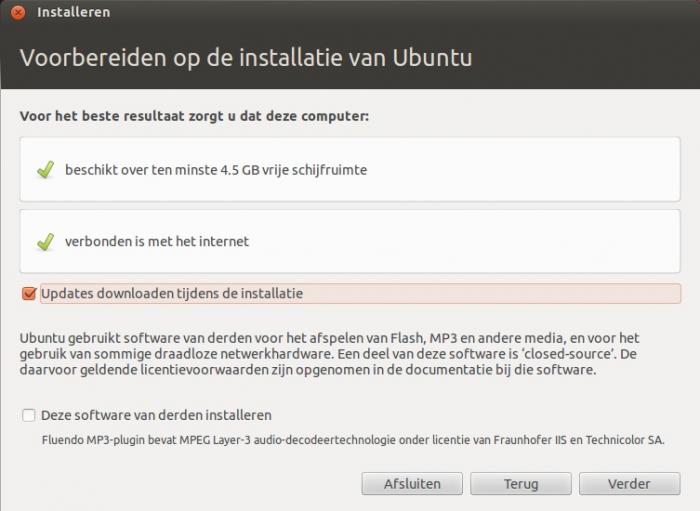Click the 'Voorbereiden op de installatie van Ubuntu' heading
The height and width of the screenshot is (511, 700).
click(x=246, y=58)
